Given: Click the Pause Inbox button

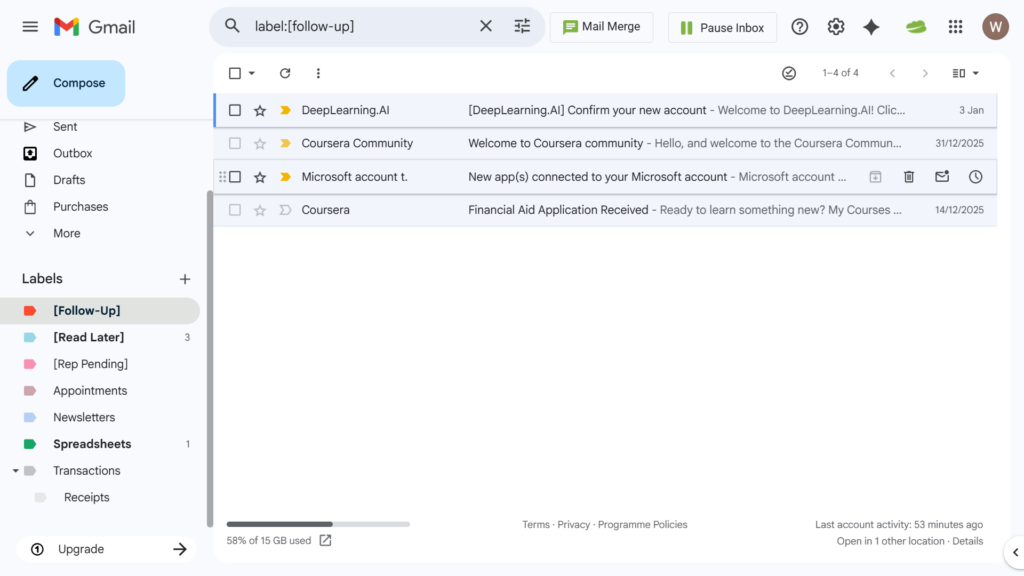Looking at the screenshot, I should 722,27.
